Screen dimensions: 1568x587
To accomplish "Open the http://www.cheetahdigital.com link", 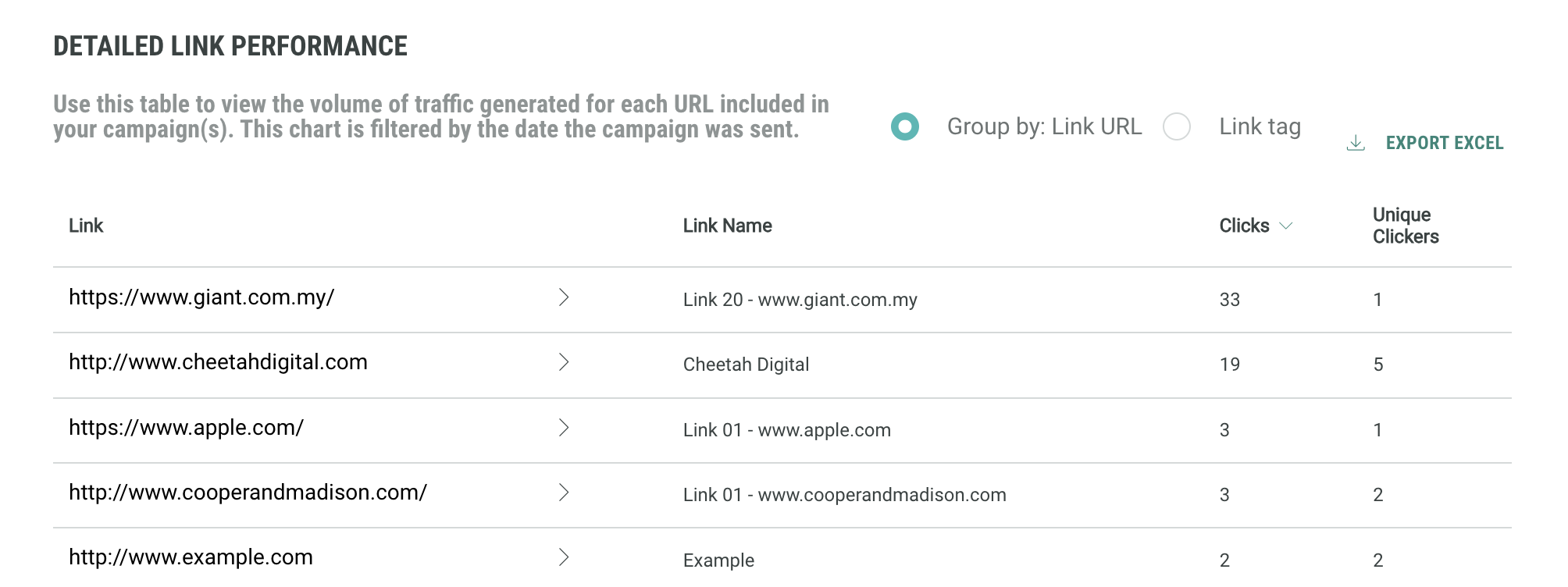I will tap(218, 362).
